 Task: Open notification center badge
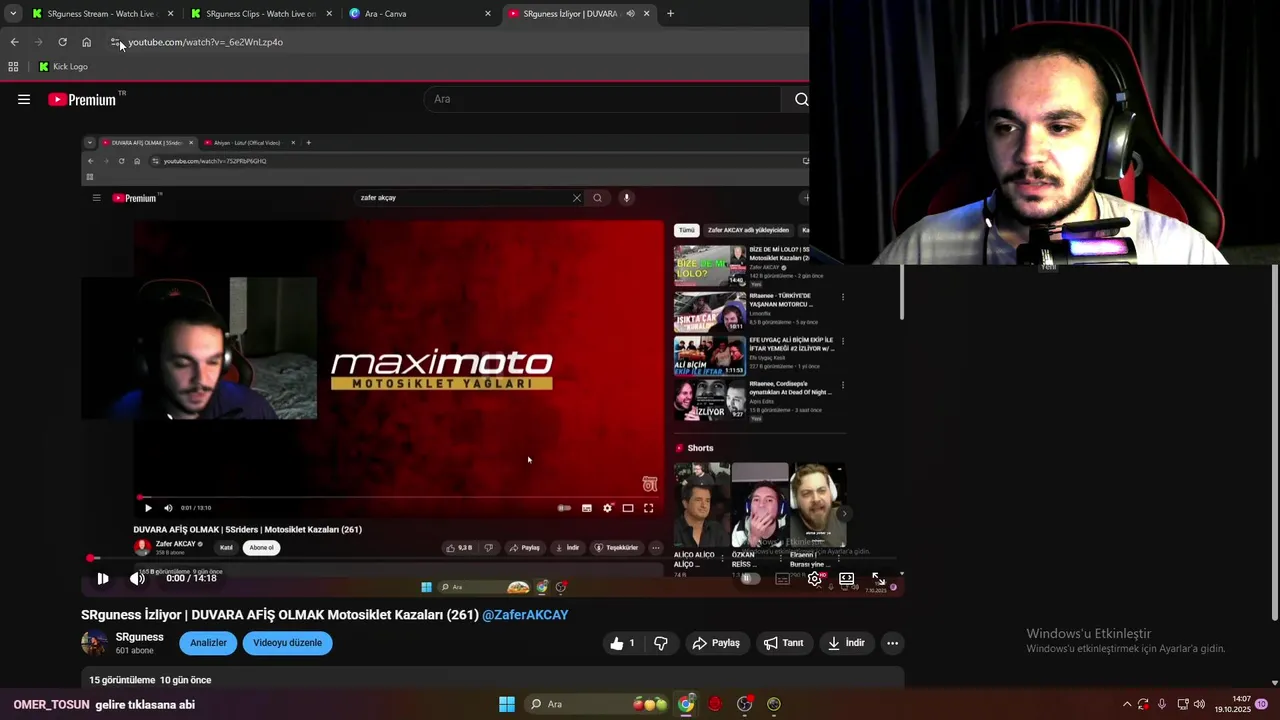(x=1262, y=704)
